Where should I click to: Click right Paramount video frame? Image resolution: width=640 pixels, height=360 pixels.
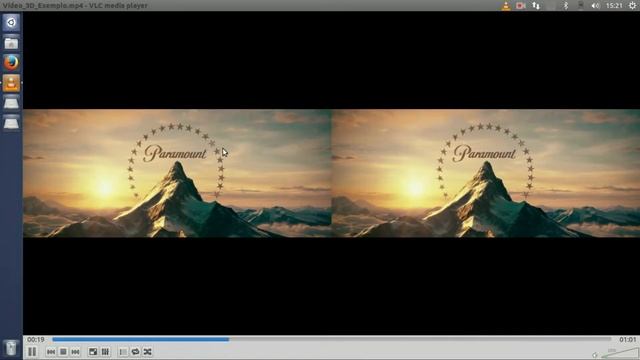(x=486, y=173)
